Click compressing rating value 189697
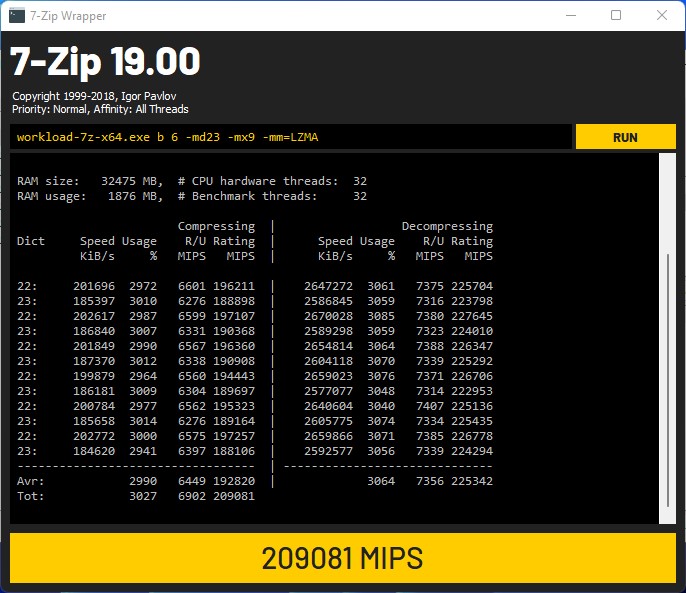The image size is (686, 593). 234,391
